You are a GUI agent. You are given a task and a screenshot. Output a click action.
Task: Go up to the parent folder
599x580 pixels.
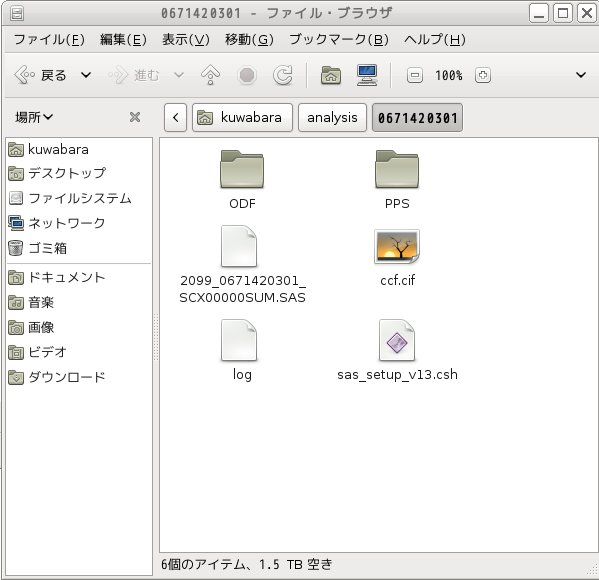click(210, 75)
